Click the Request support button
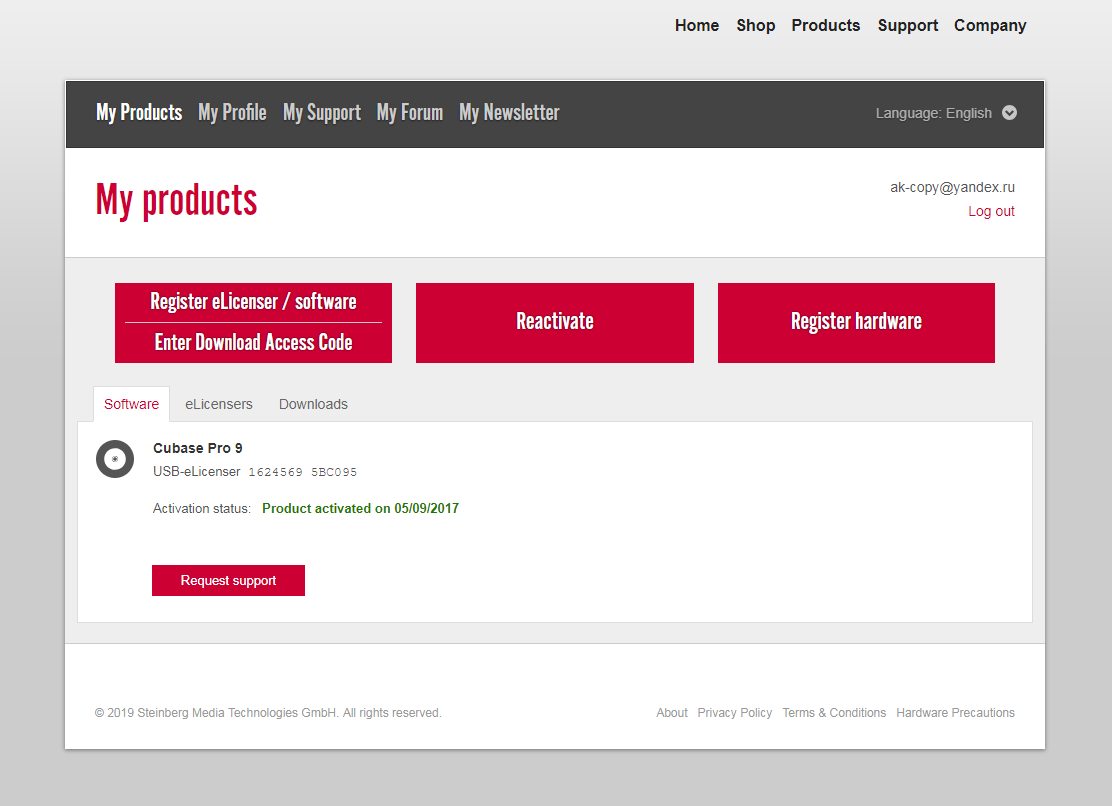 click(228, 581)
